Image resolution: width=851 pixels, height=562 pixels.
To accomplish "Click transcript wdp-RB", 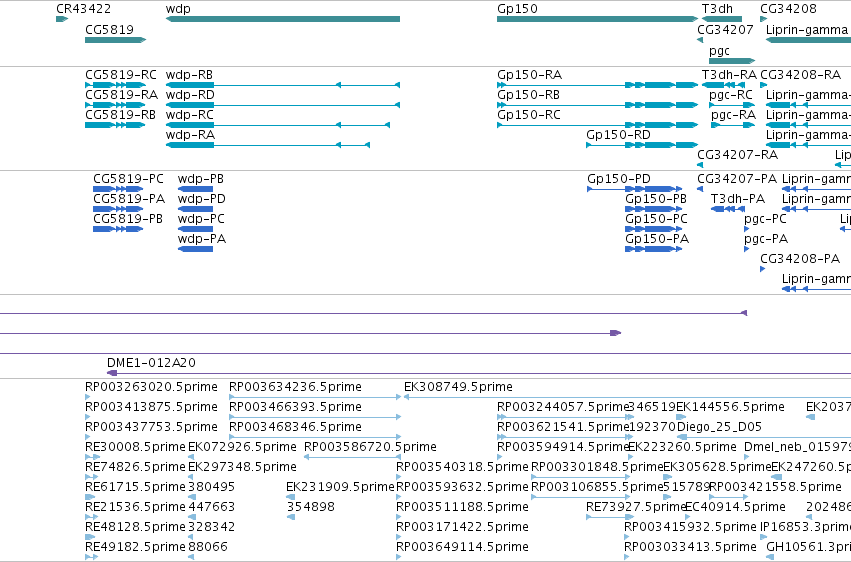I will coord(283,85).
